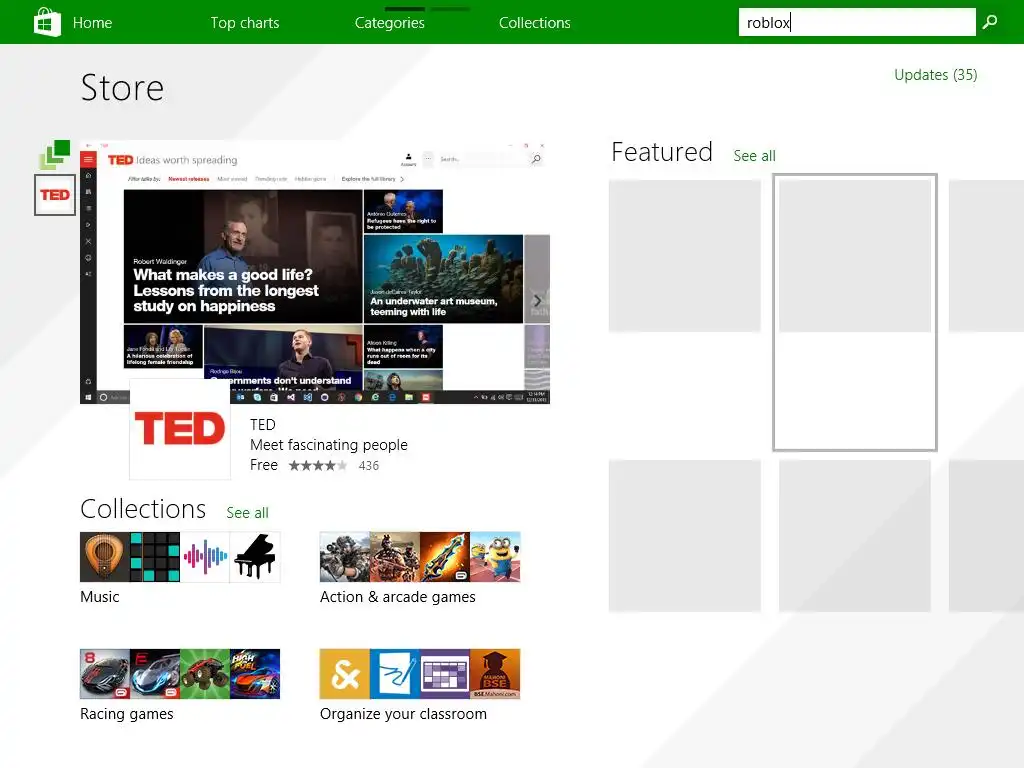Click the Free price label for TED
The height and width of the screenshot is (768, 1024).
(264, 465)
